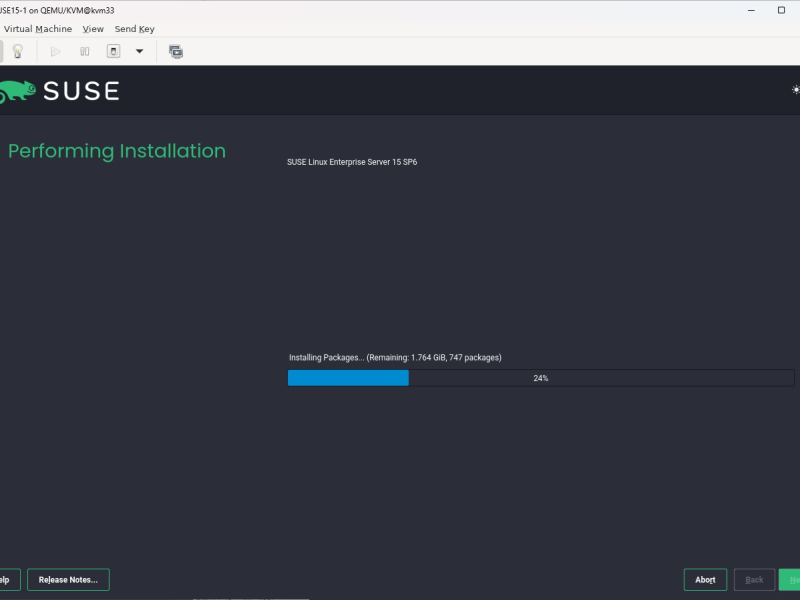This screenshot has width=800, height=600.
Task: Click the installation progress bar at 24%
Action: (541, 378)
